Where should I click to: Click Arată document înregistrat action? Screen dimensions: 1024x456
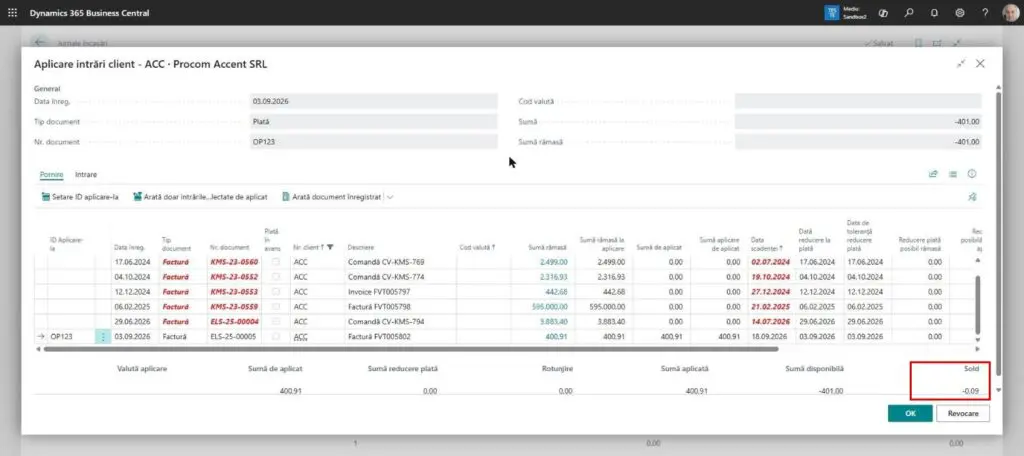(x=332, y=197)
